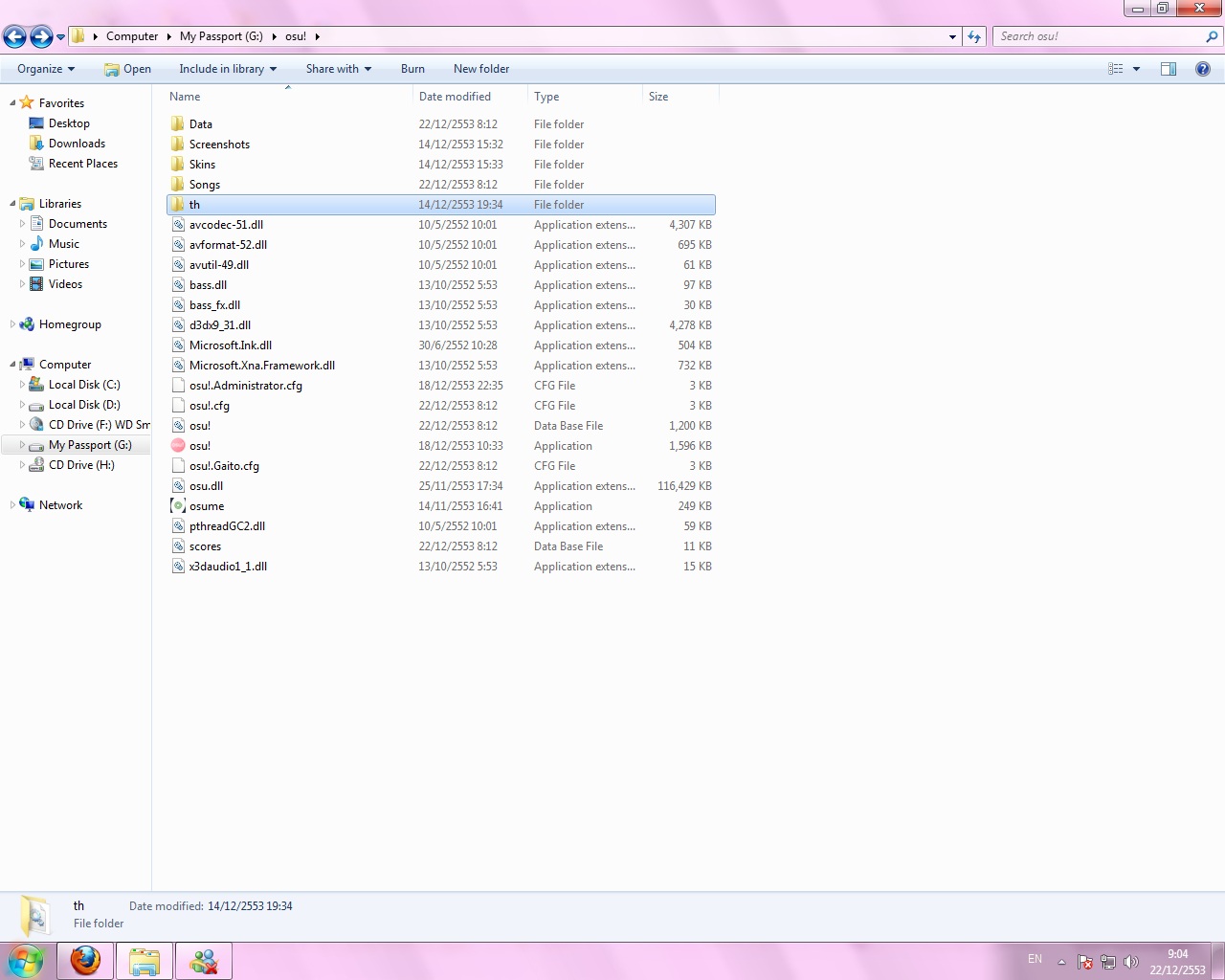This screenshot has height=980, width=1225.
Task: Sort by the Size column header
Action: tap(680, 97)
